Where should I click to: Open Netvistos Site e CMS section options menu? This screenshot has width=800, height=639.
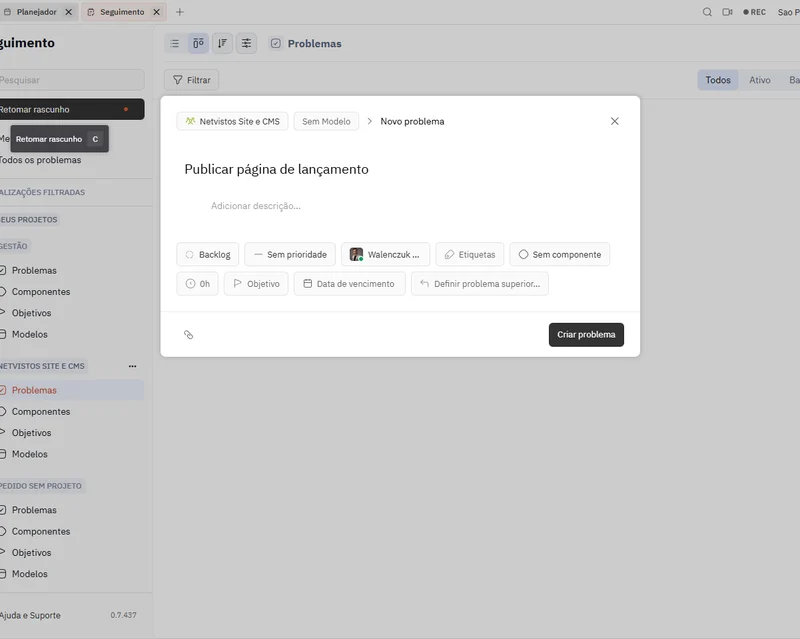tap(133, 366)
